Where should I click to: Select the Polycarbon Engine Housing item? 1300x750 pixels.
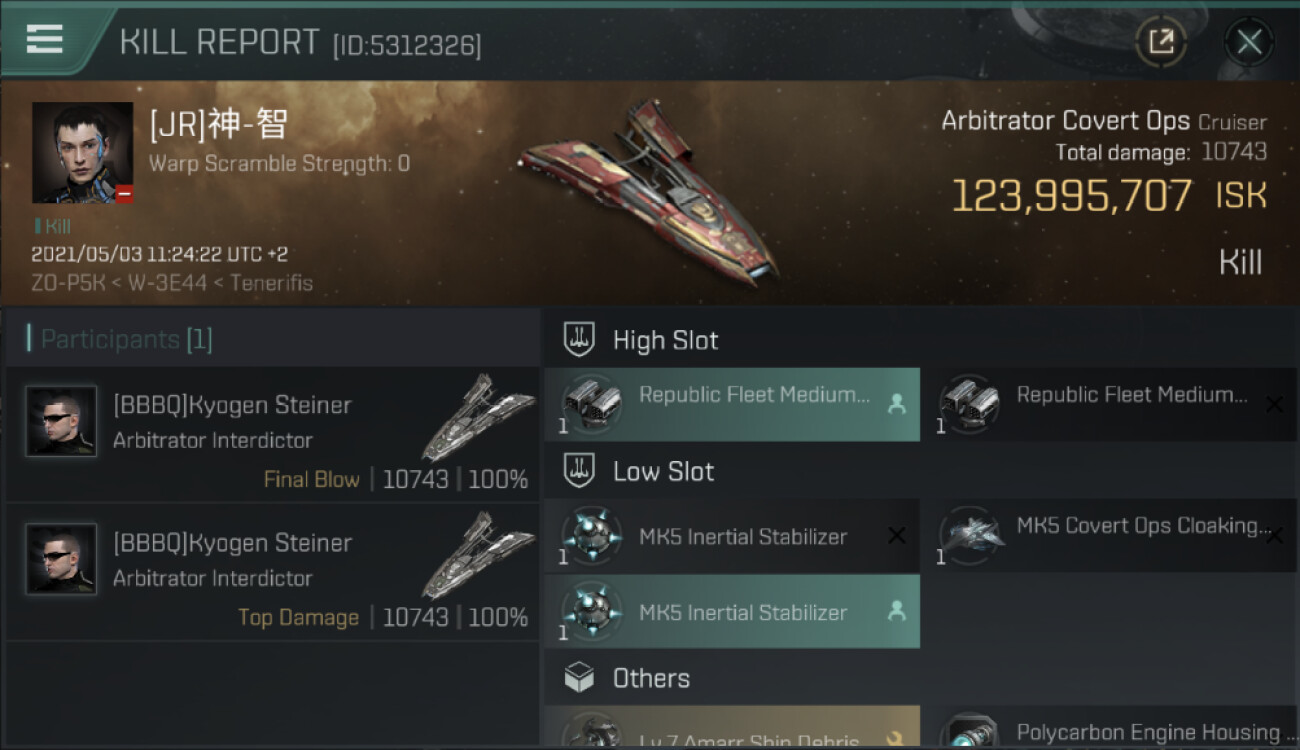coord(1110,734)
